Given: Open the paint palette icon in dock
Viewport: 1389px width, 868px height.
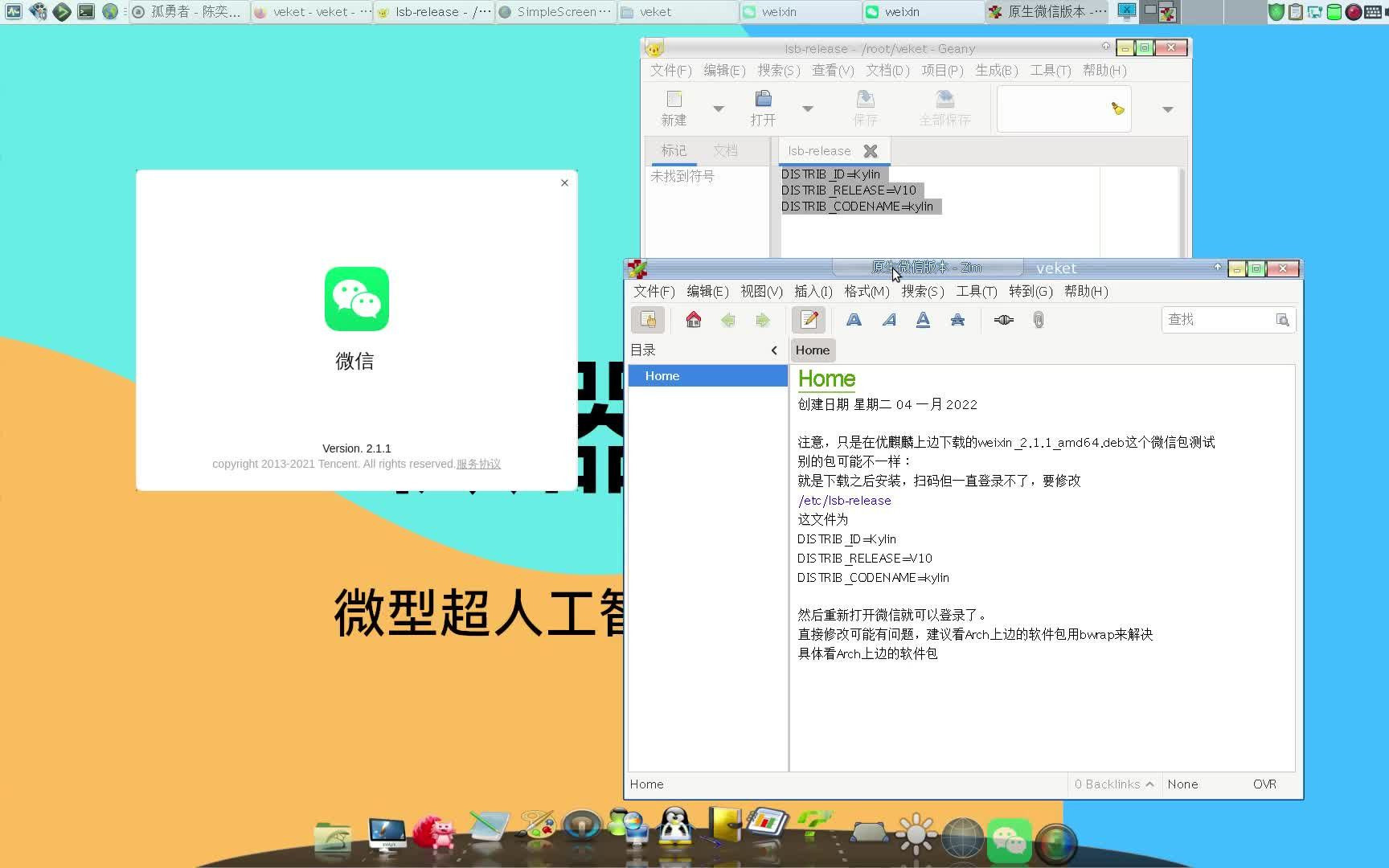Looking at the screenshot, I should click(537, 825).
